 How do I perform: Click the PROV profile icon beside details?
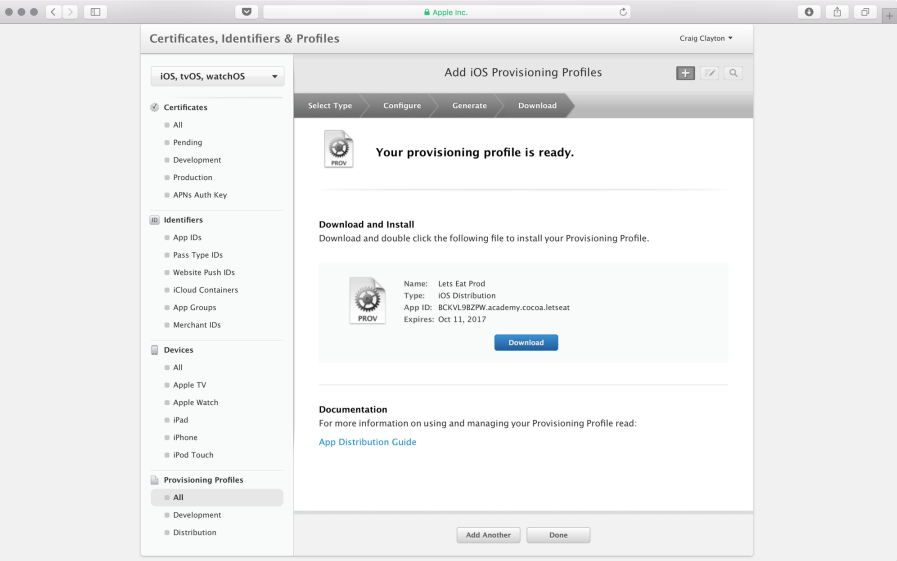367,301
